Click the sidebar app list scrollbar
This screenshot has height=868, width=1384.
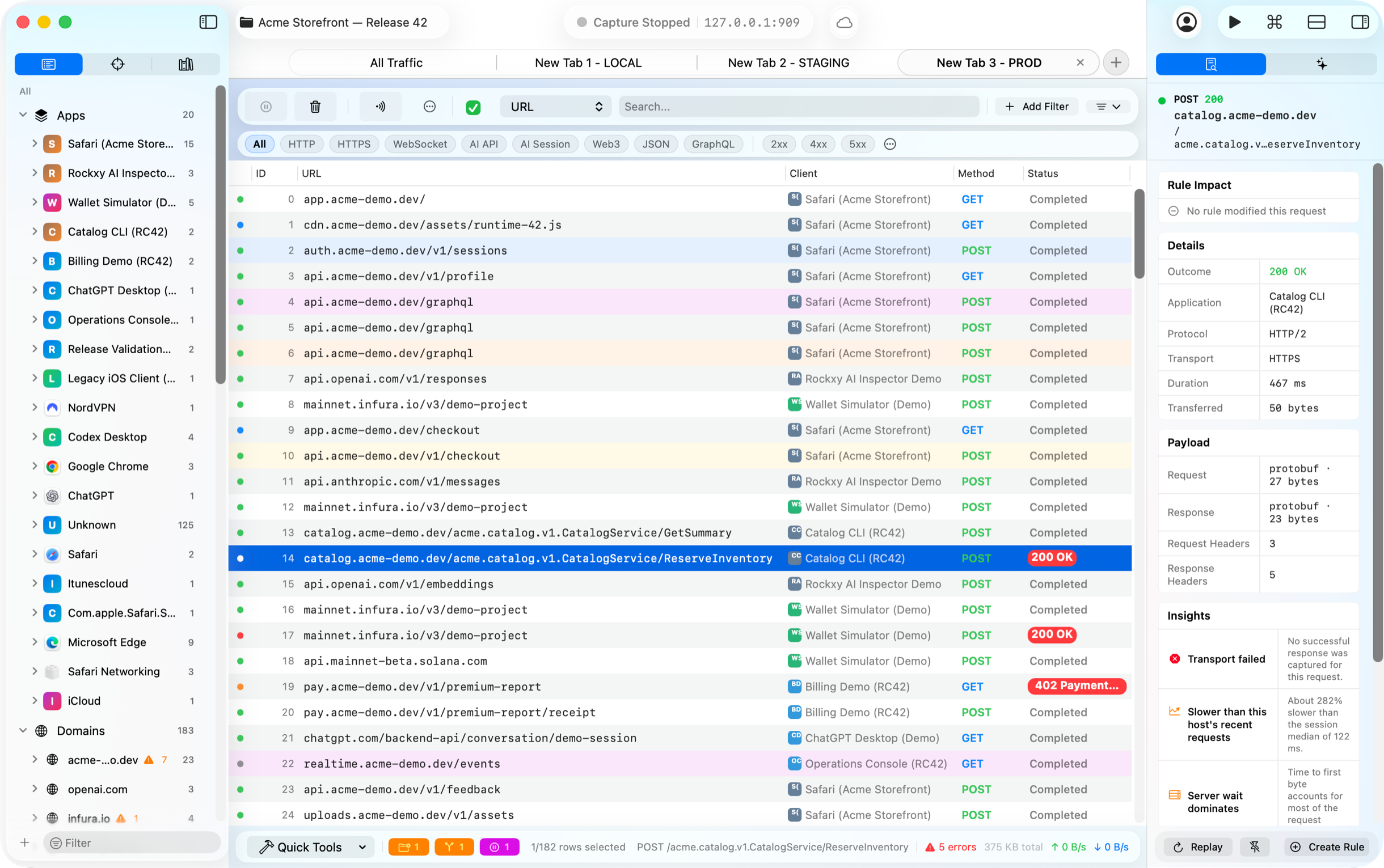click(220, 234)
